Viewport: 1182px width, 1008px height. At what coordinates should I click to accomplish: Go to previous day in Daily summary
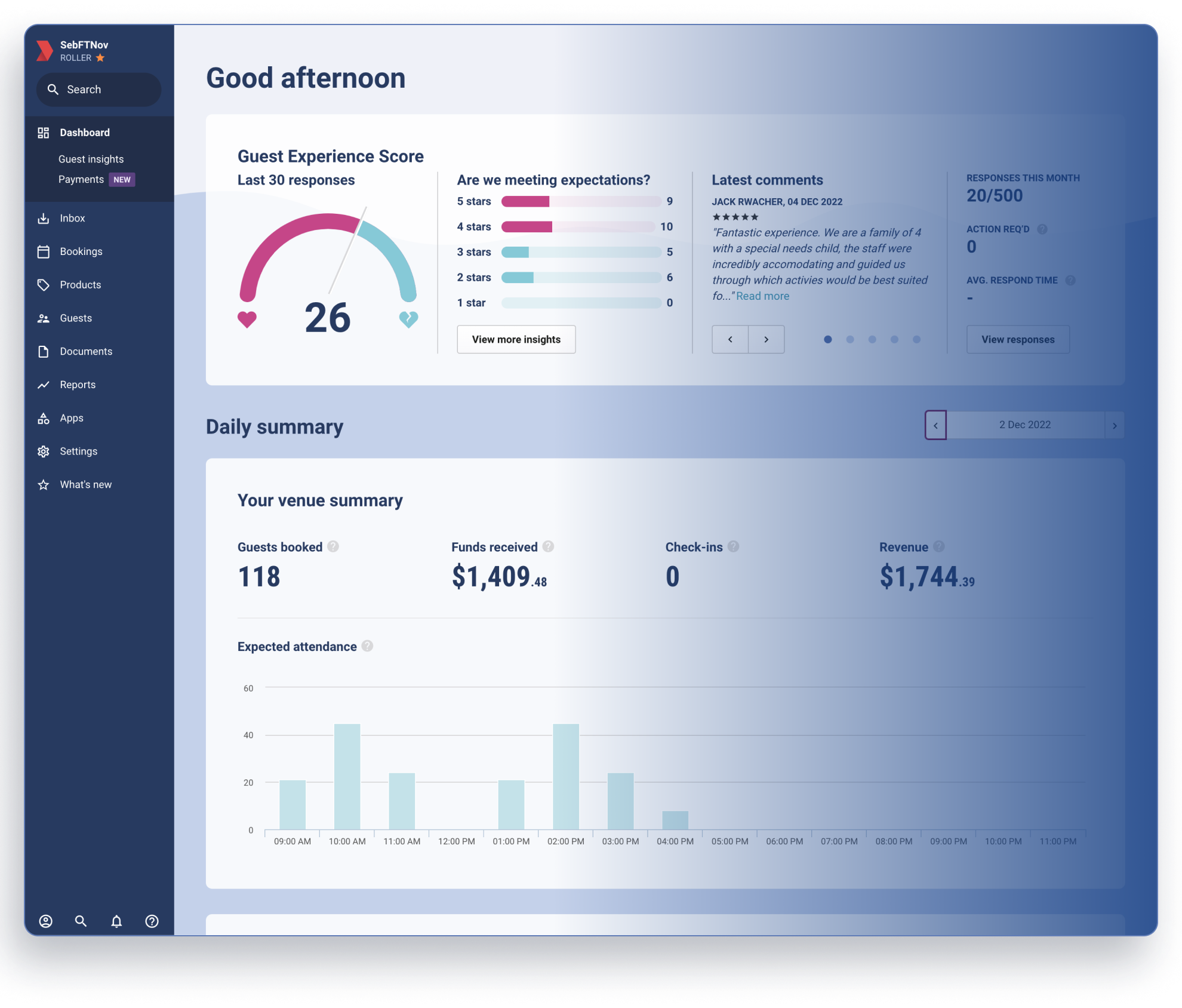[935, 425]
